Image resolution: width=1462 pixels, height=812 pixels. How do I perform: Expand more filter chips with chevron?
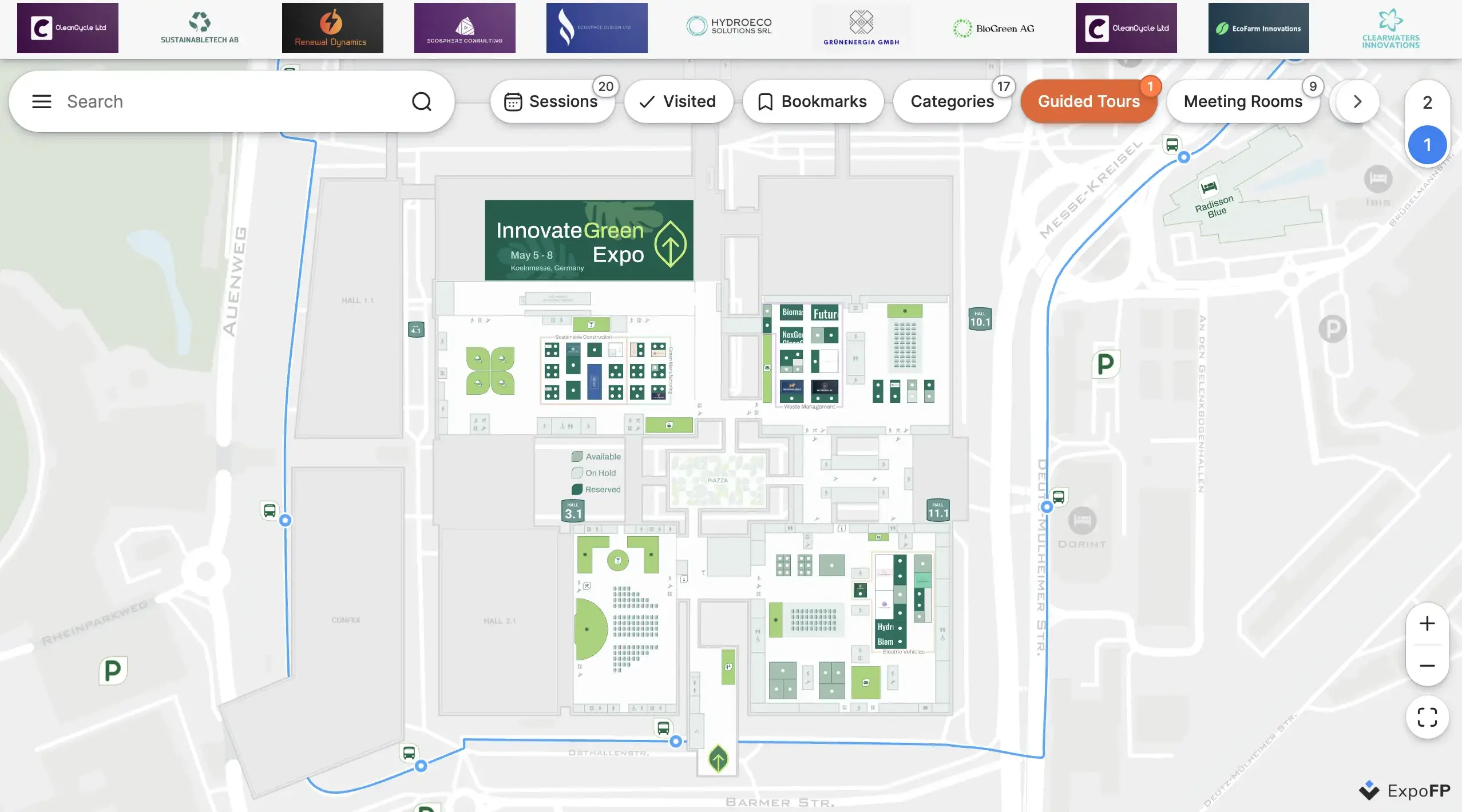tap(1357, 102)
